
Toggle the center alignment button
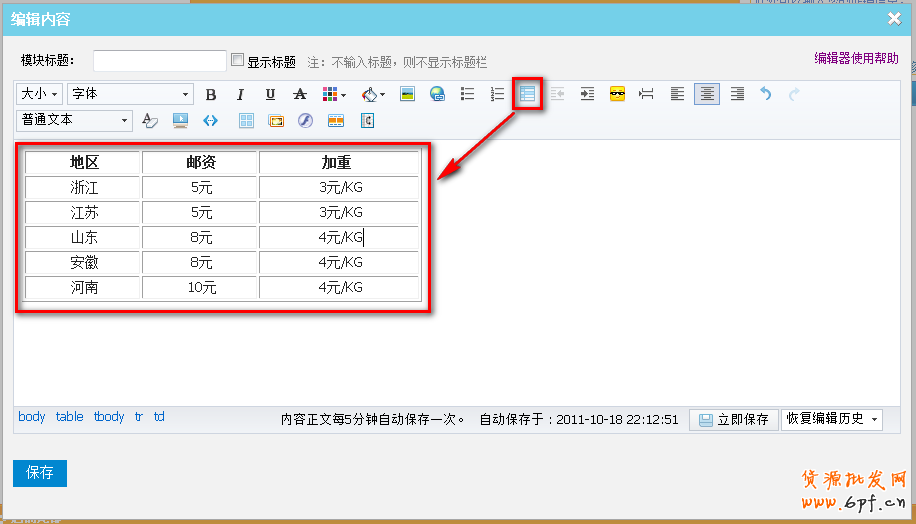[x=707, y=94]
